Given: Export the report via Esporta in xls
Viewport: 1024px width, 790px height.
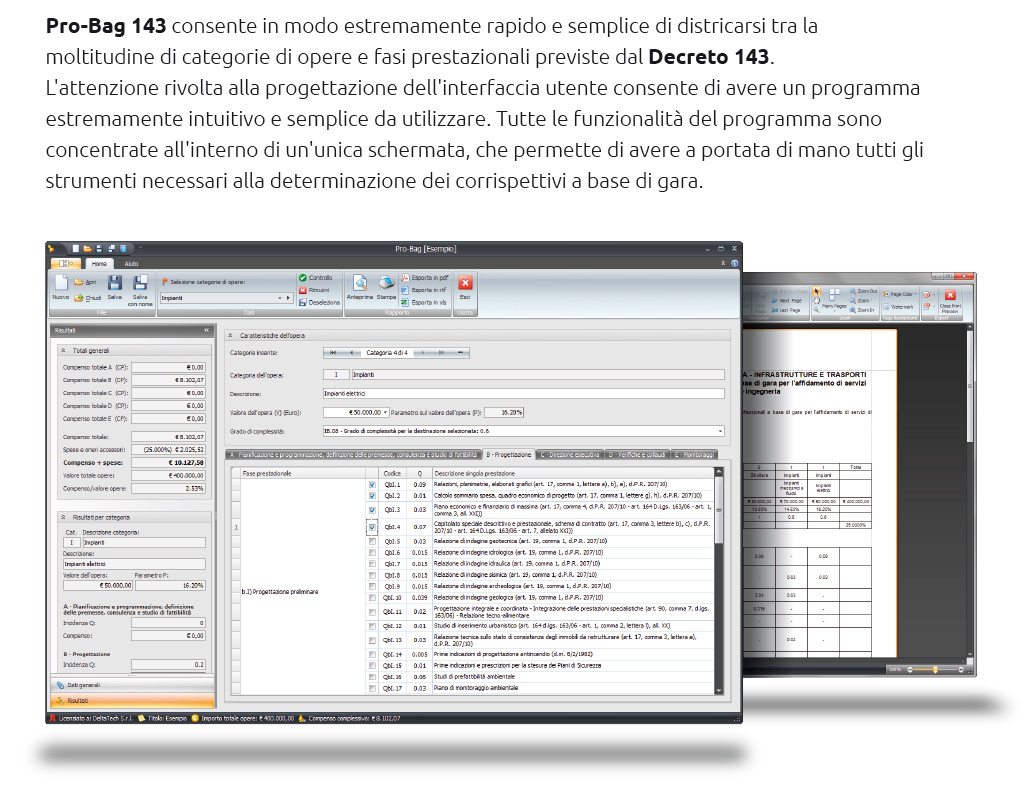Looking at the screenshot, I should click(x=423, y=302).
